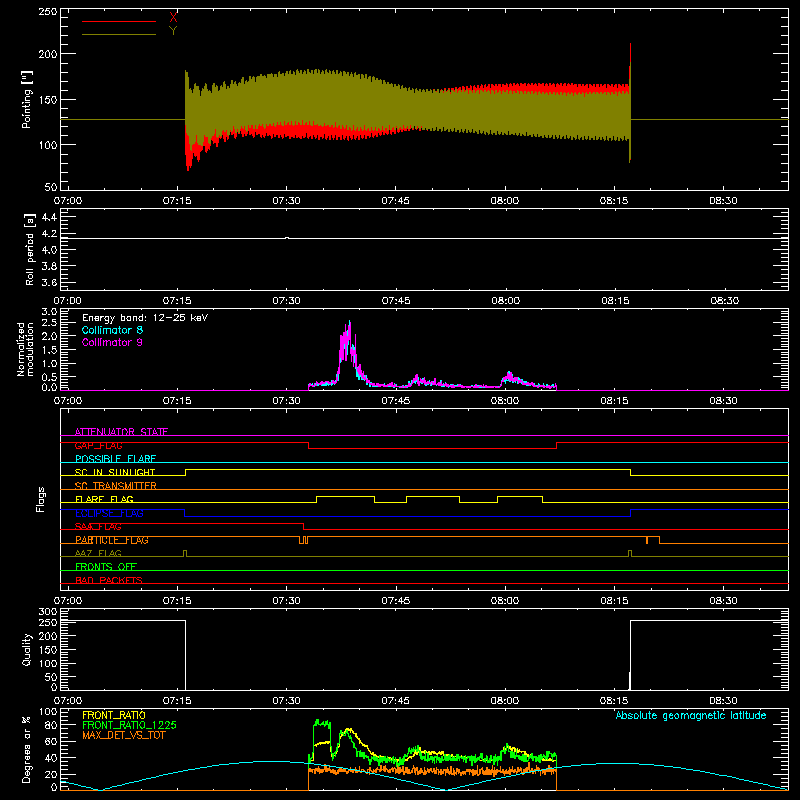Image resolution: width=800 pixels, height=800 pixels.
Task: Click the 'Collimator 8' legend entry
Action: tap(112, 330)
